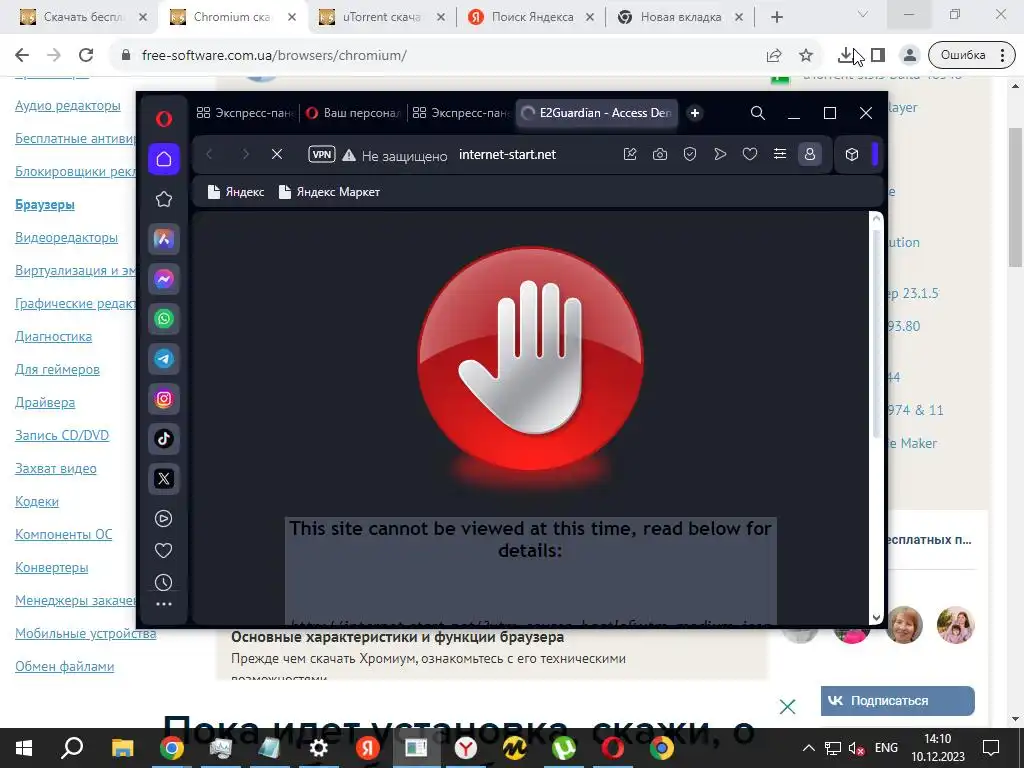The width and height of the screenshot is (1024, 768).
Task: Open 'Видеоредакторы' category link
Action: [x=67, y=237]
